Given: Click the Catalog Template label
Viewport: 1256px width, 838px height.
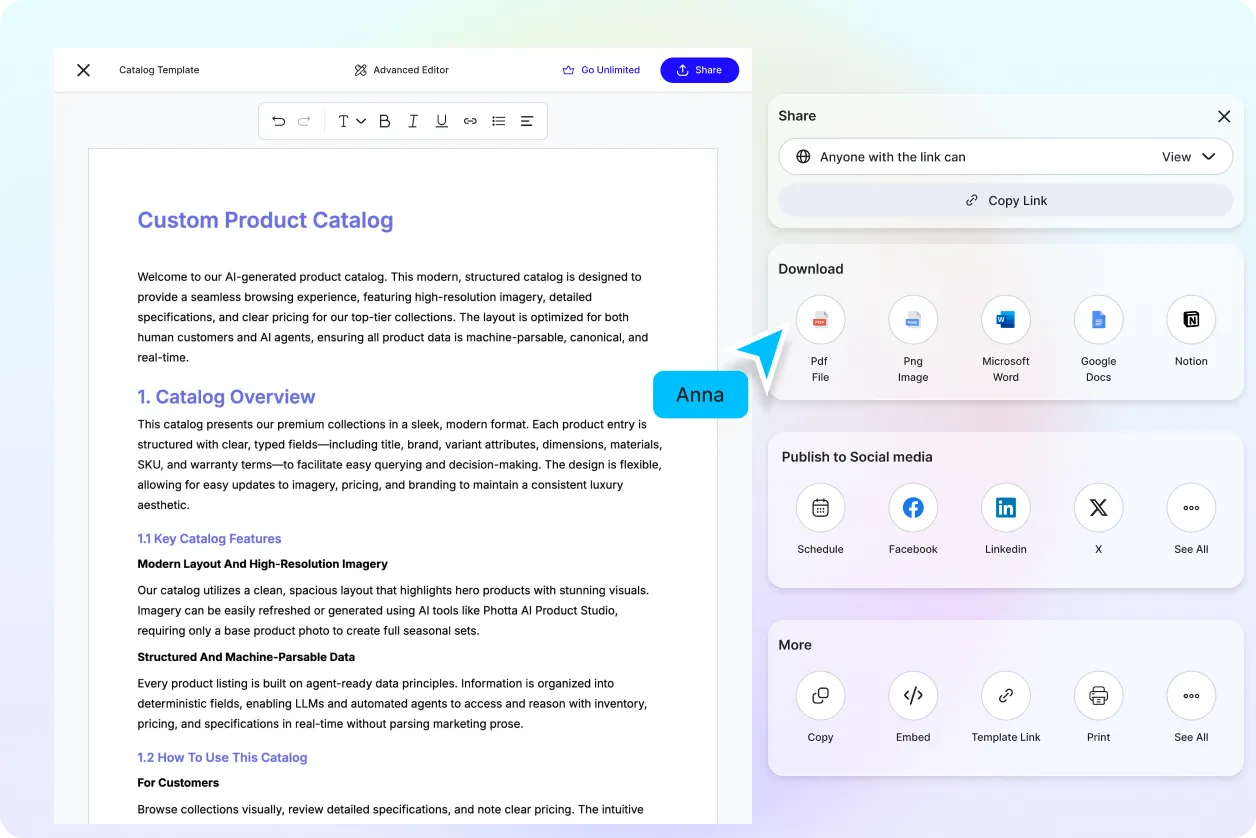Looking at the screenshot, I should pos(159,70).
